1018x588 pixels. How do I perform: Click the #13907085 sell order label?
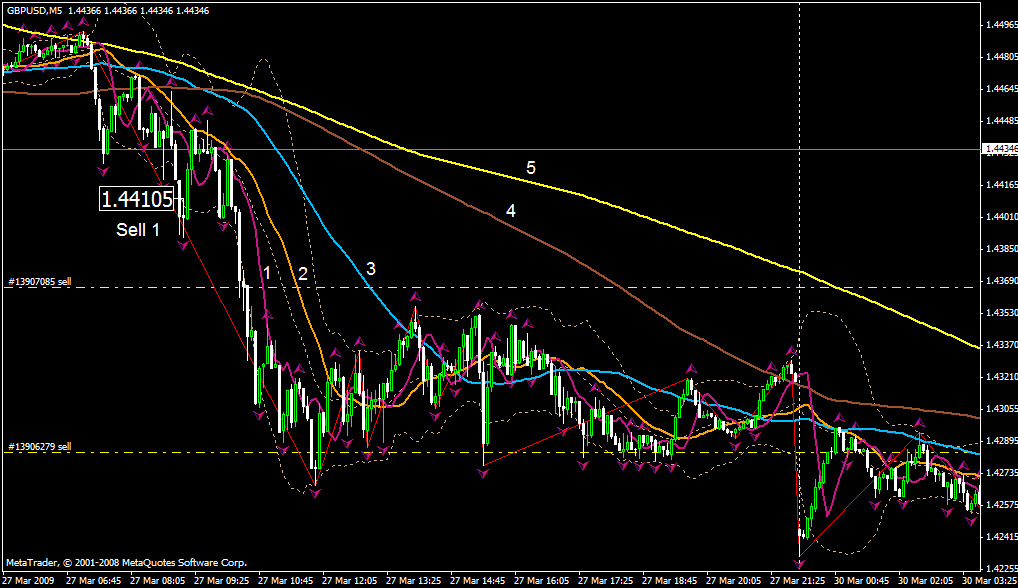(39, 282)
